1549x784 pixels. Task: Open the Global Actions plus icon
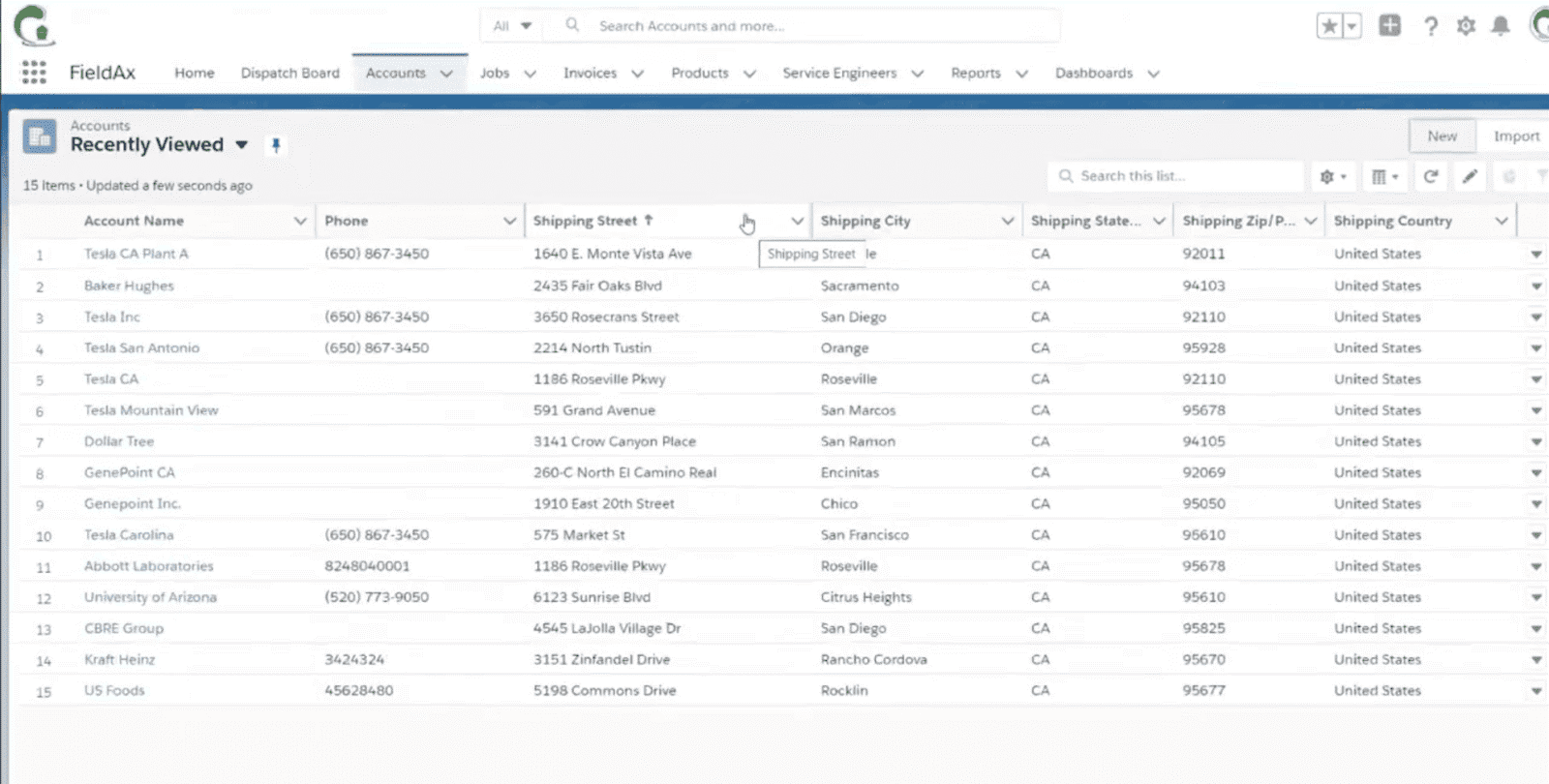click(x=1390, y=26)
